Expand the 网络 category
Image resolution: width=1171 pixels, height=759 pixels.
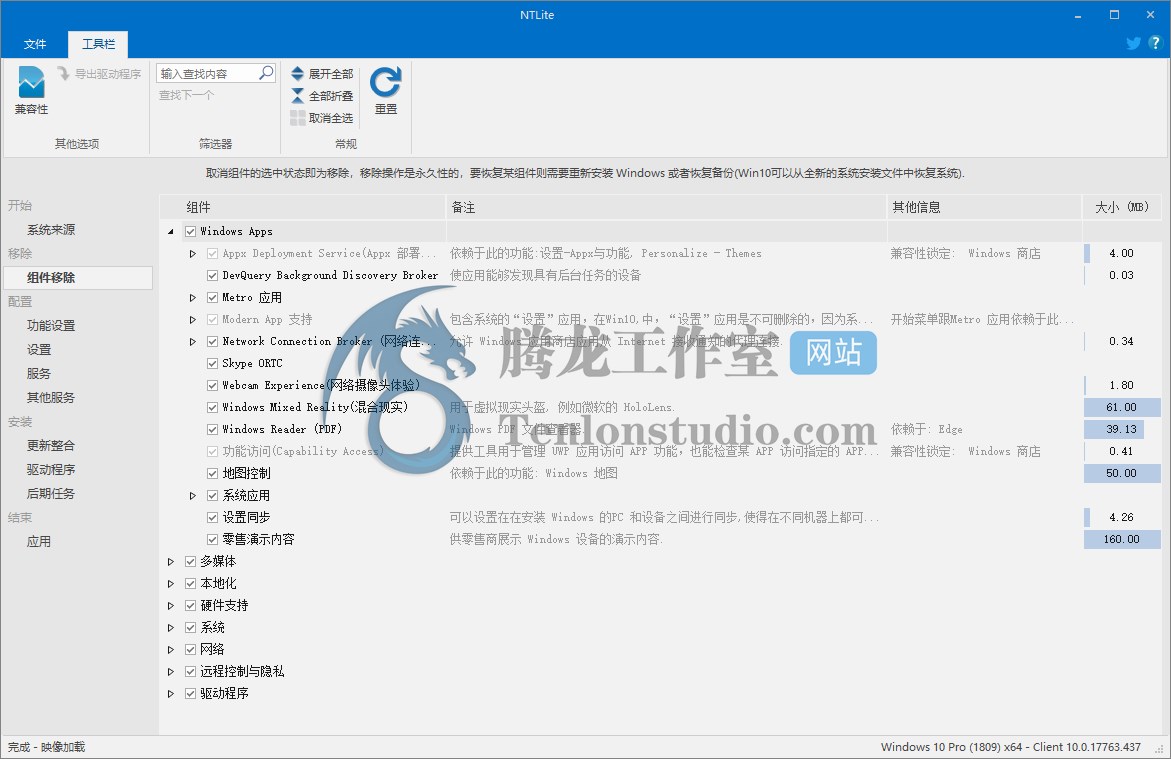(x=170, y=650)
